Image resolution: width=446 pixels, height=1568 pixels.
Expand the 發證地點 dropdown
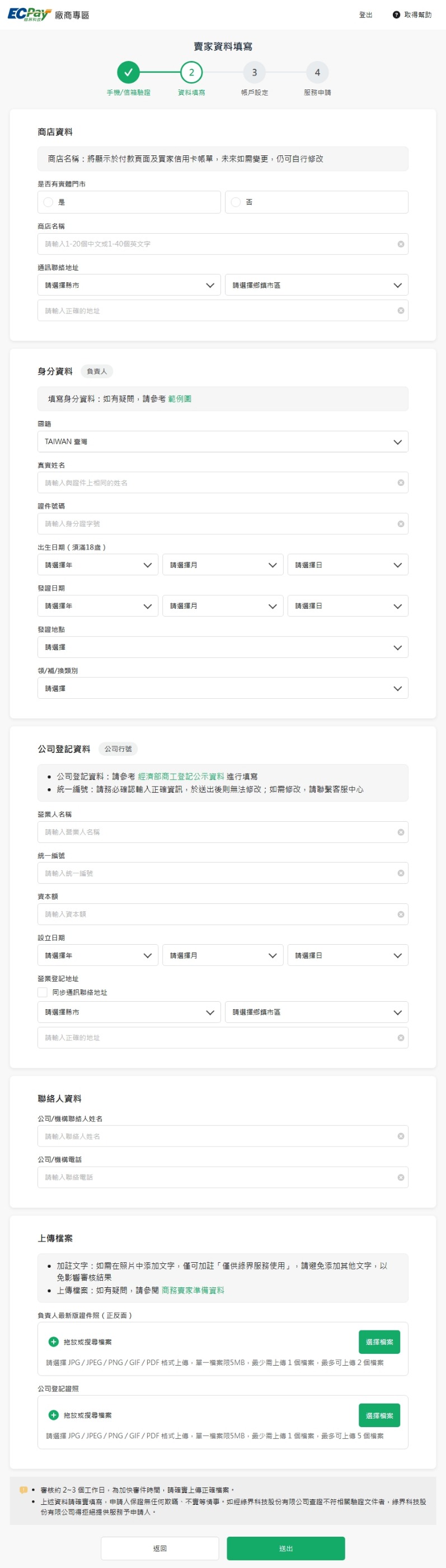coord(222,647)
